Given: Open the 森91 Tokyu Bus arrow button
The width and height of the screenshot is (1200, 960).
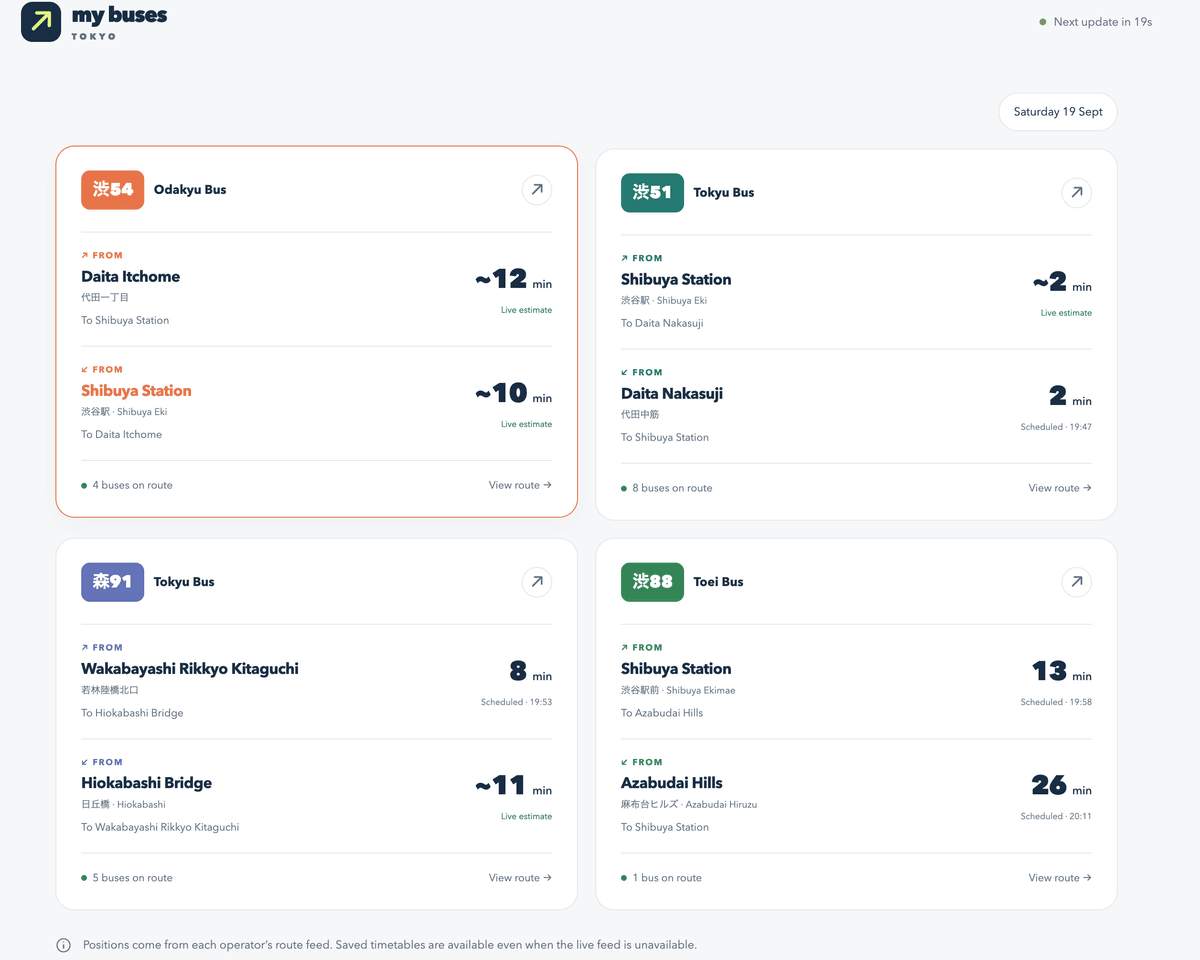Looking at the screenshot, I should [537, 581].
